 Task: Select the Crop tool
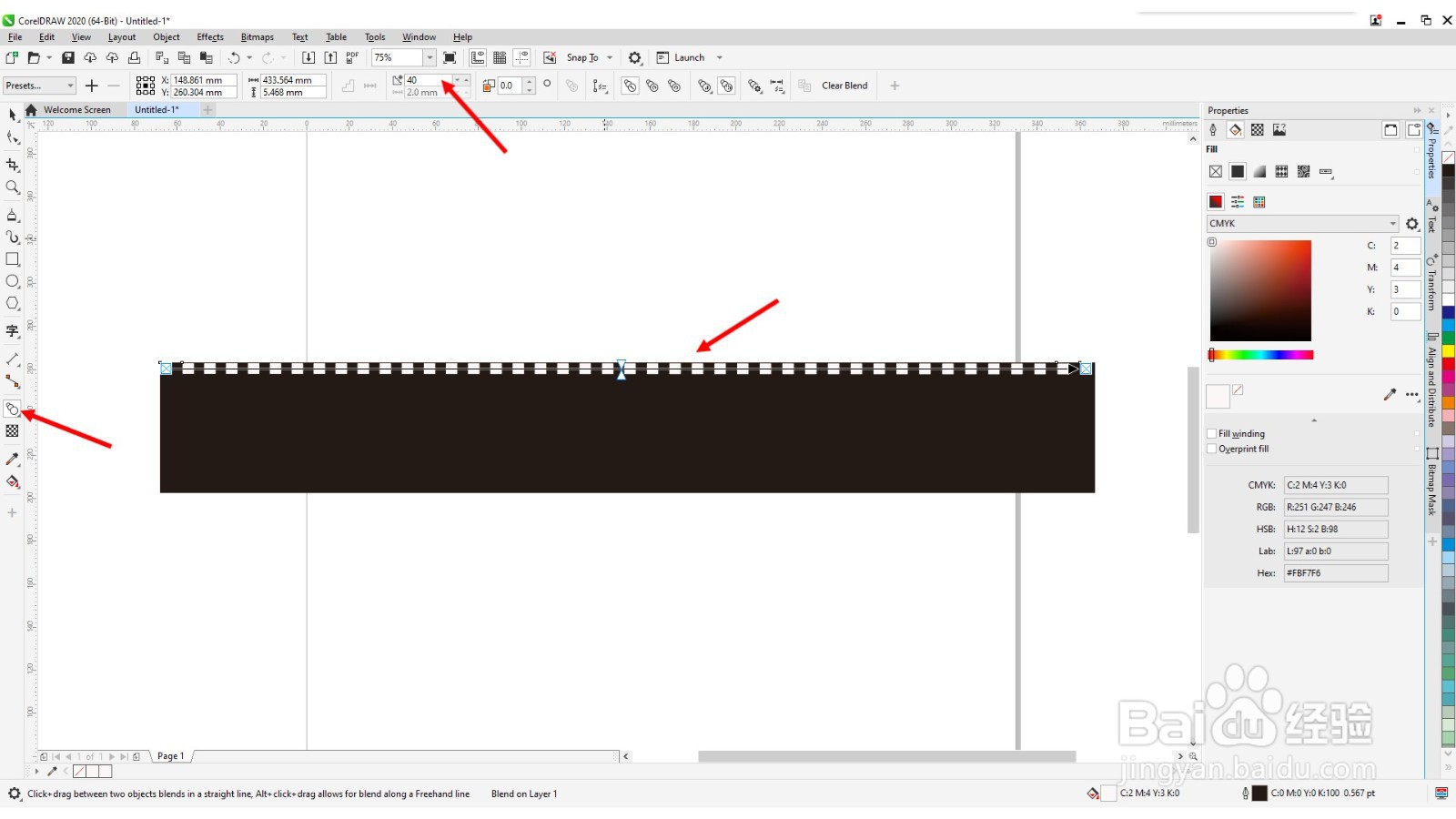coord(12,165)
